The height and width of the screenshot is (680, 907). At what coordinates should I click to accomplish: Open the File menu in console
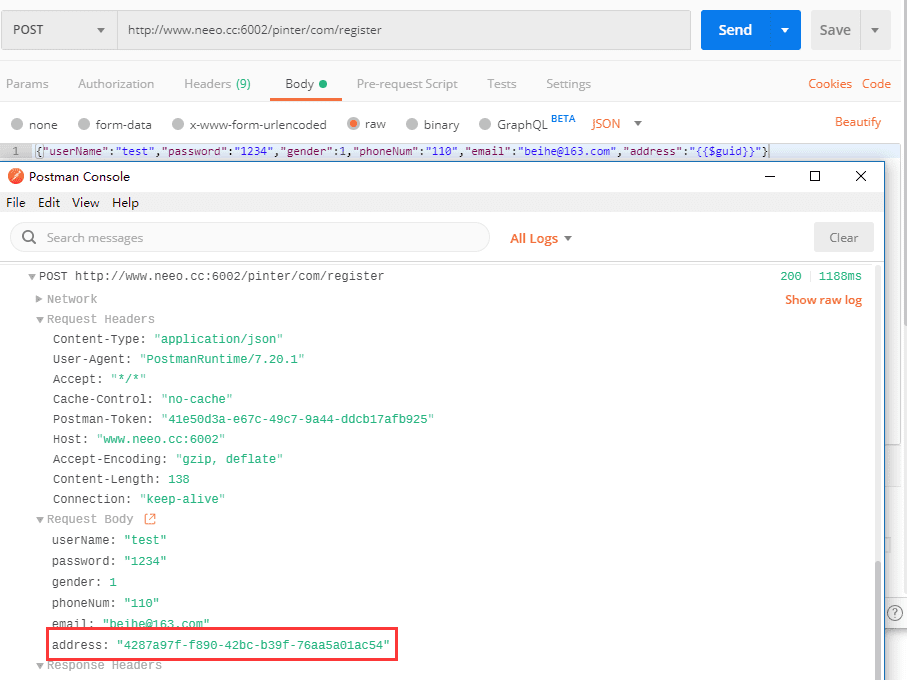[16, 202]
